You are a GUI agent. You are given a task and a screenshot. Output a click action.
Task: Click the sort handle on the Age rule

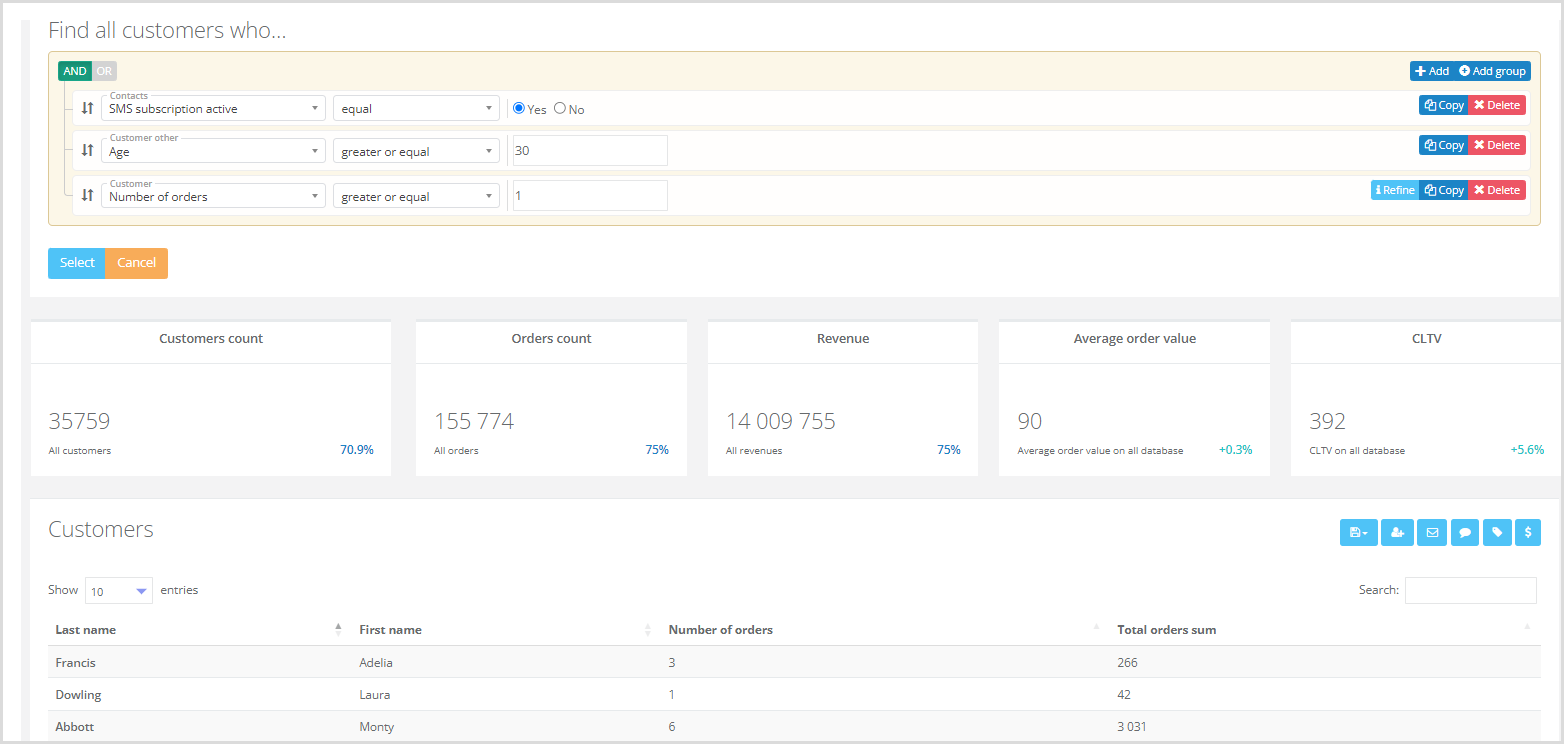tap(87, 151)
